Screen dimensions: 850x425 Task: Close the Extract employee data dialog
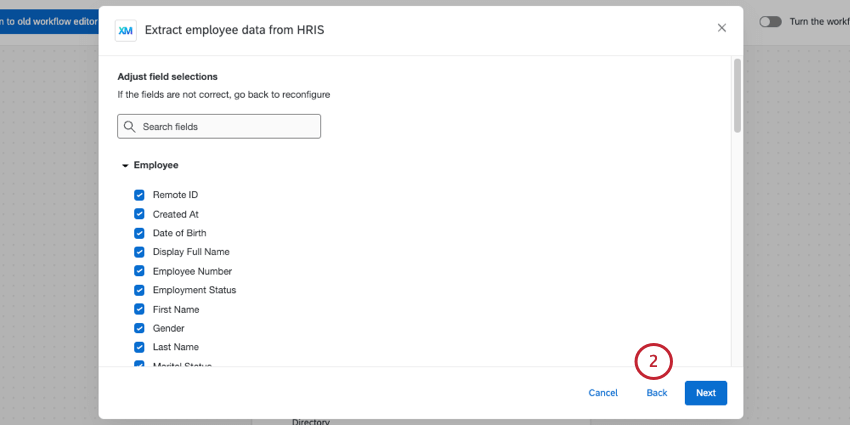[x=722, y=28]
